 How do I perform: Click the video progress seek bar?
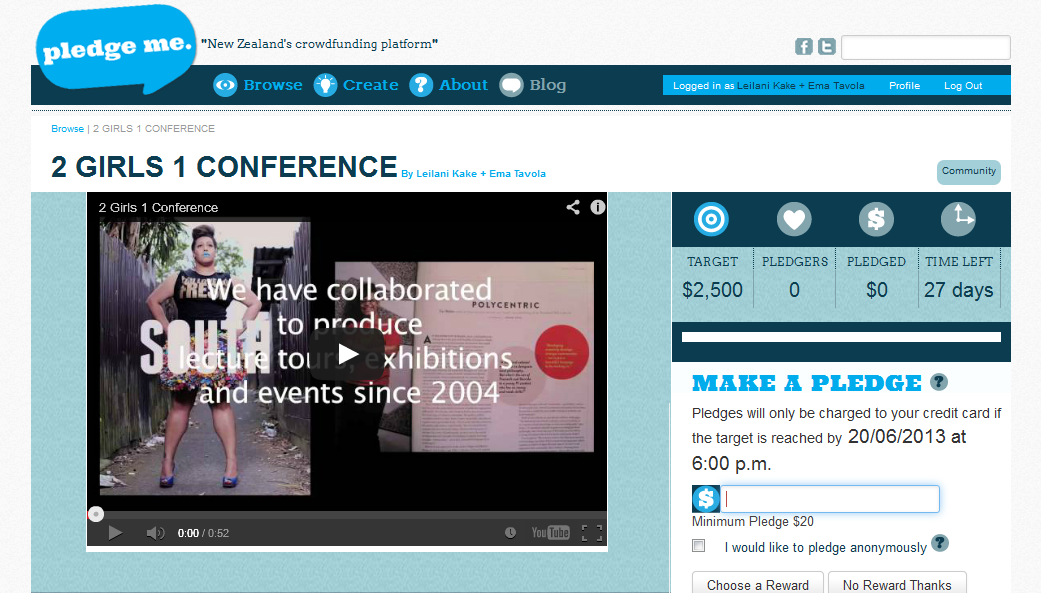click(x=346, y=514)
